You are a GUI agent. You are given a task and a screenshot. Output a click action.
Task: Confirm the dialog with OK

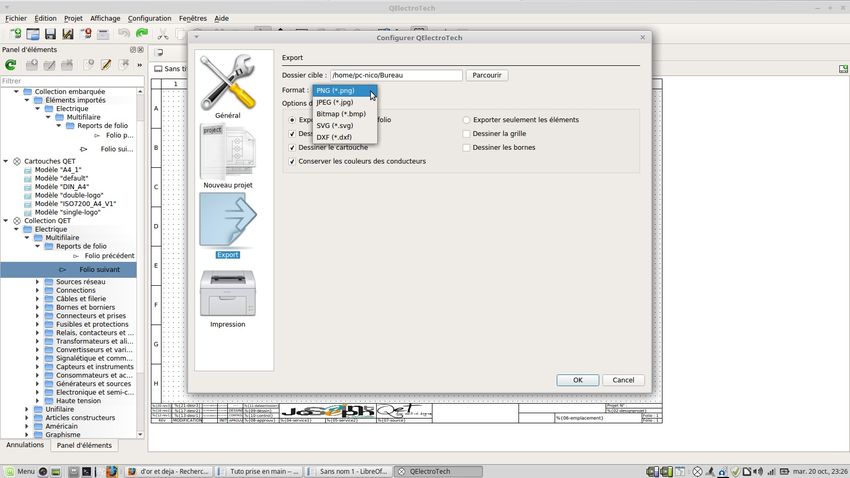pyautogui.click(x=577, y=380)
